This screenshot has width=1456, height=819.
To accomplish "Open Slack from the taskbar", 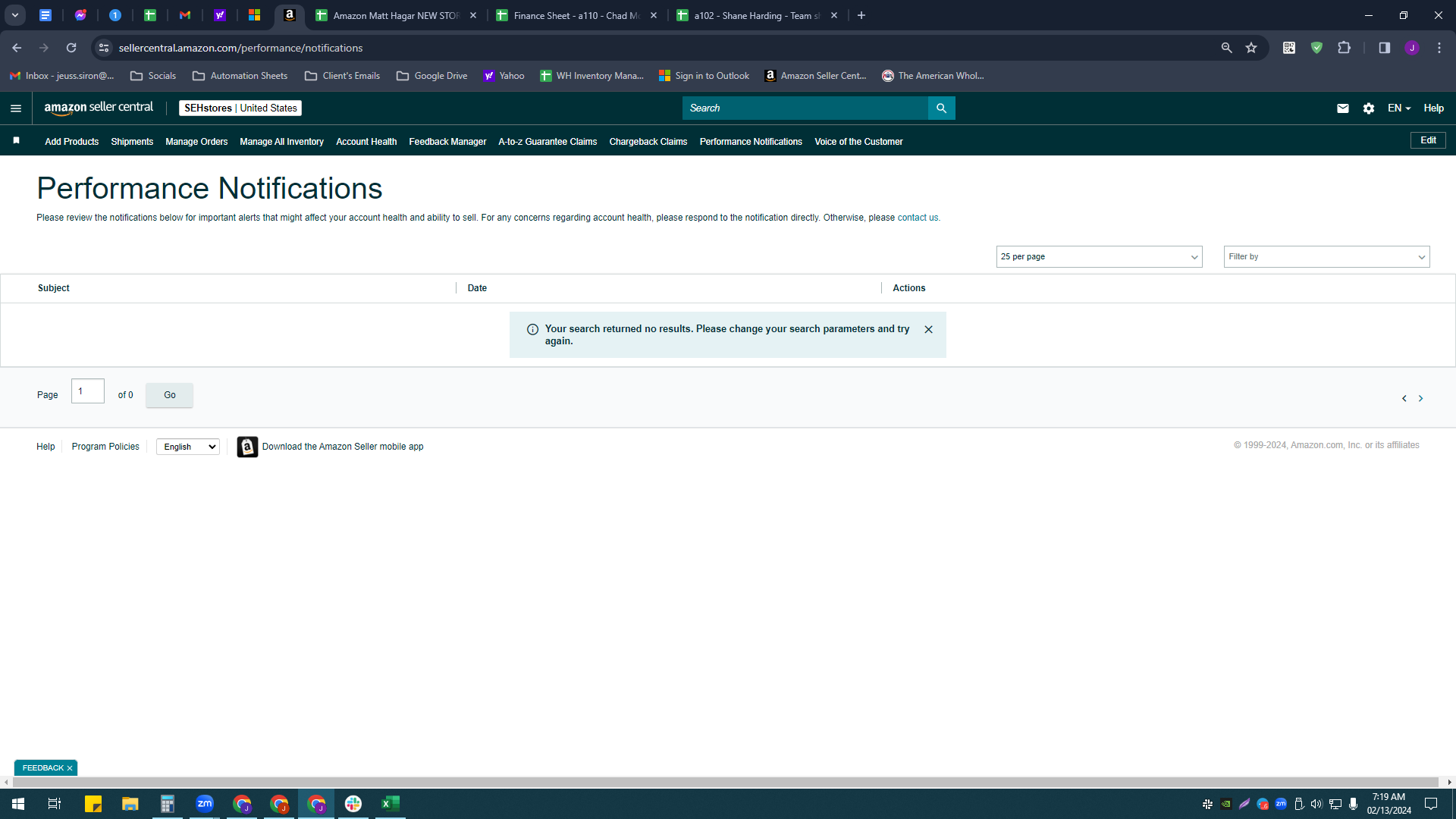I will [x=353, y=804].
